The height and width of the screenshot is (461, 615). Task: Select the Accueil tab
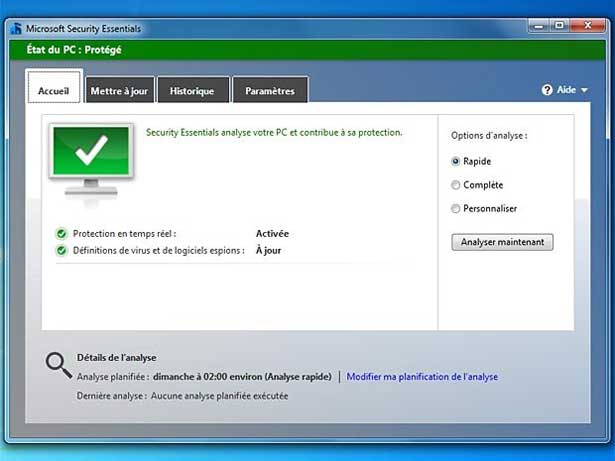54,91
